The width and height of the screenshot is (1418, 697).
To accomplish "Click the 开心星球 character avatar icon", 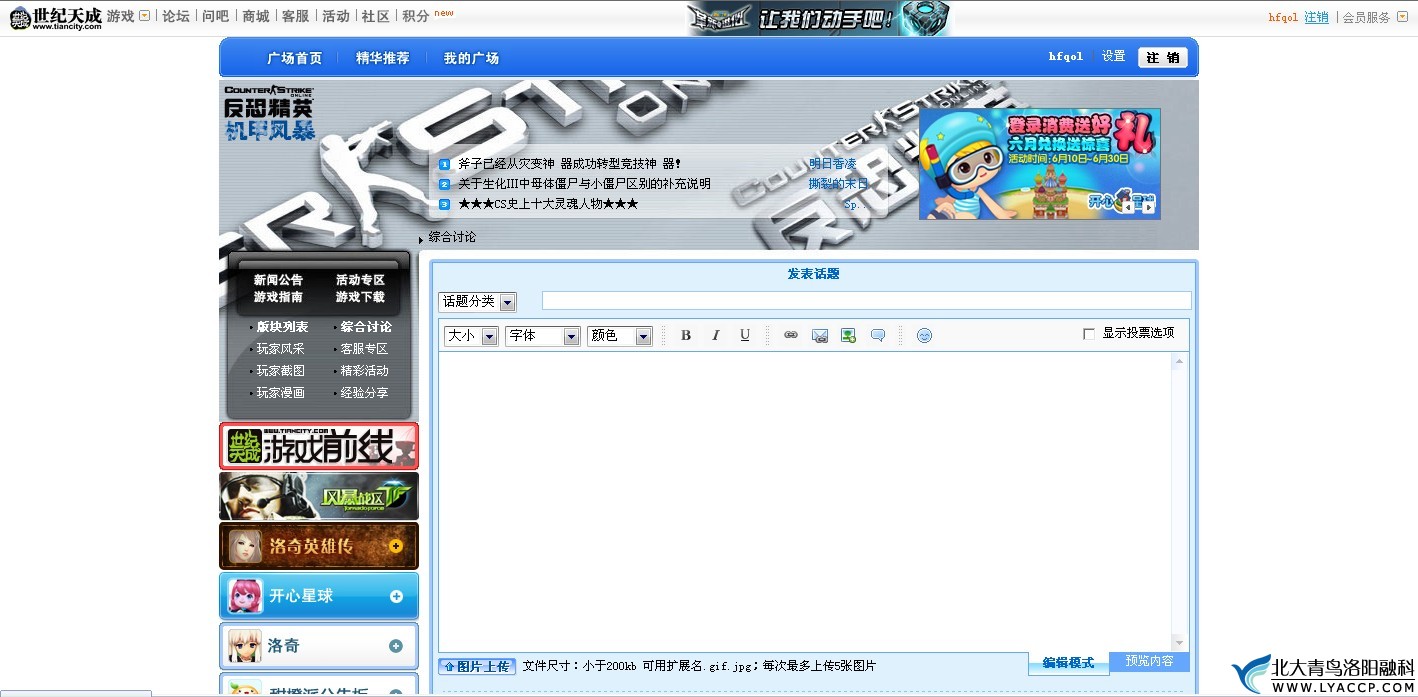I will point(245,596).
